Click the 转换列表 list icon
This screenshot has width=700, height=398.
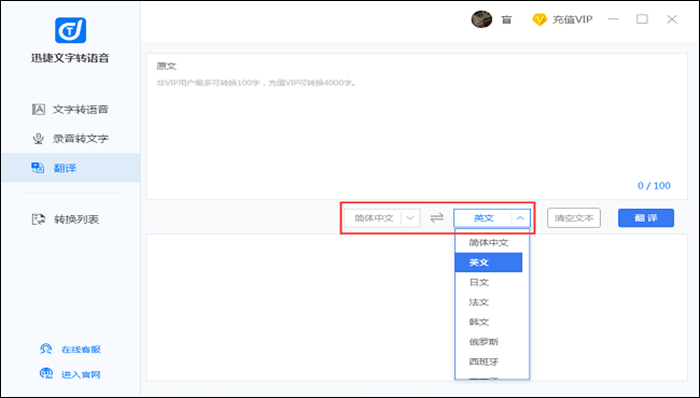tap(39, 219)
